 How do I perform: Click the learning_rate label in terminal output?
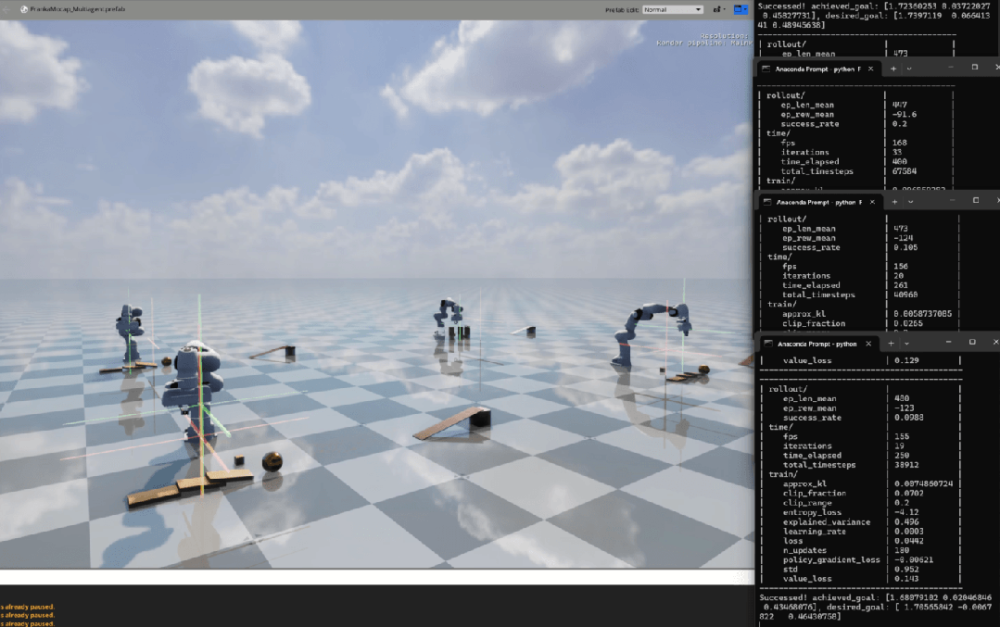(814, 531)
